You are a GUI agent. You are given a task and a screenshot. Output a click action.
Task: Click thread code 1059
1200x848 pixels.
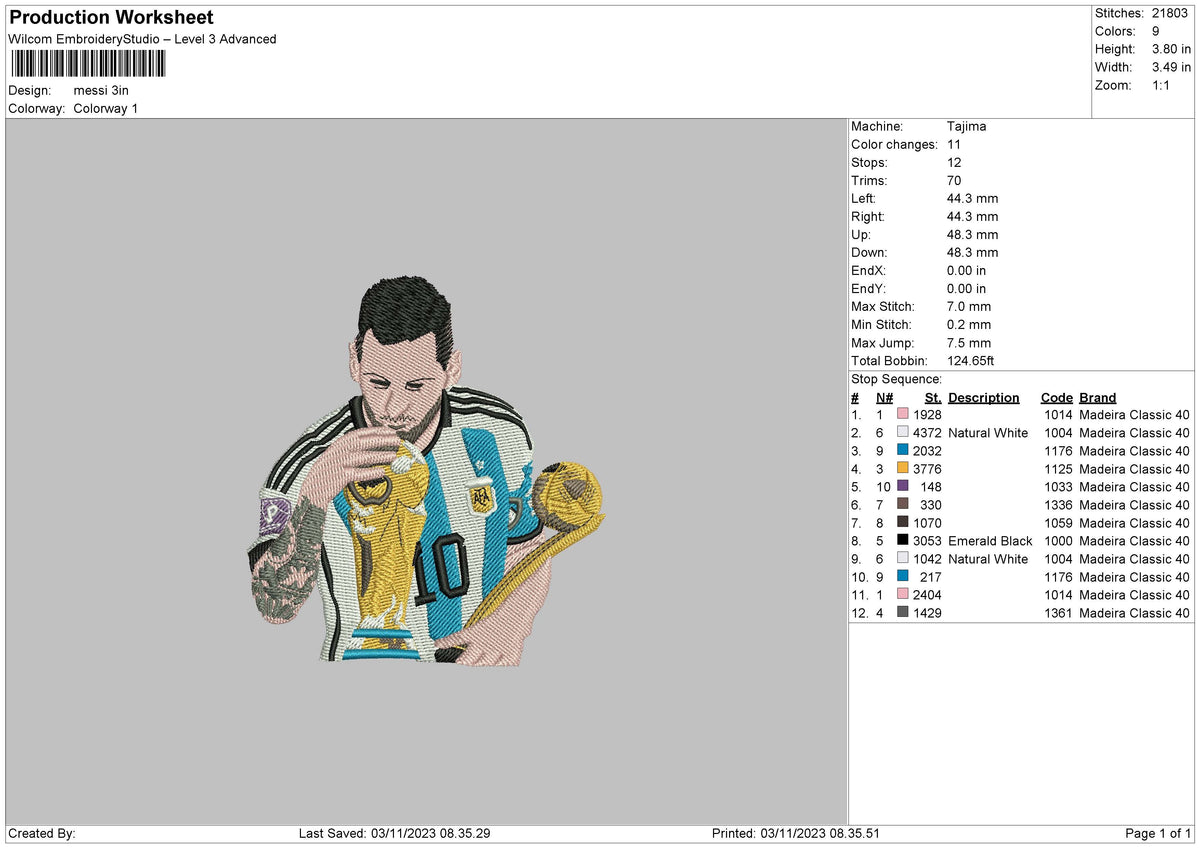(1058, 523)
